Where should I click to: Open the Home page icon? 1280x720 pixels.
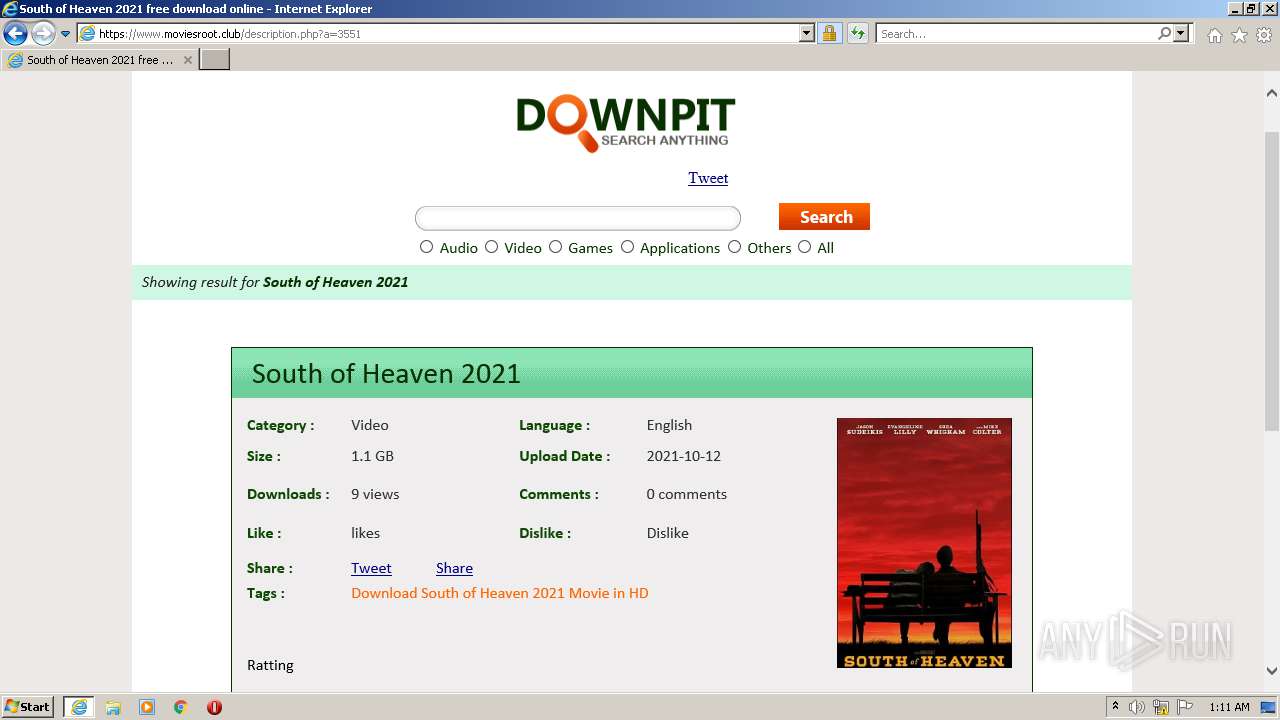pos(1214,35)
